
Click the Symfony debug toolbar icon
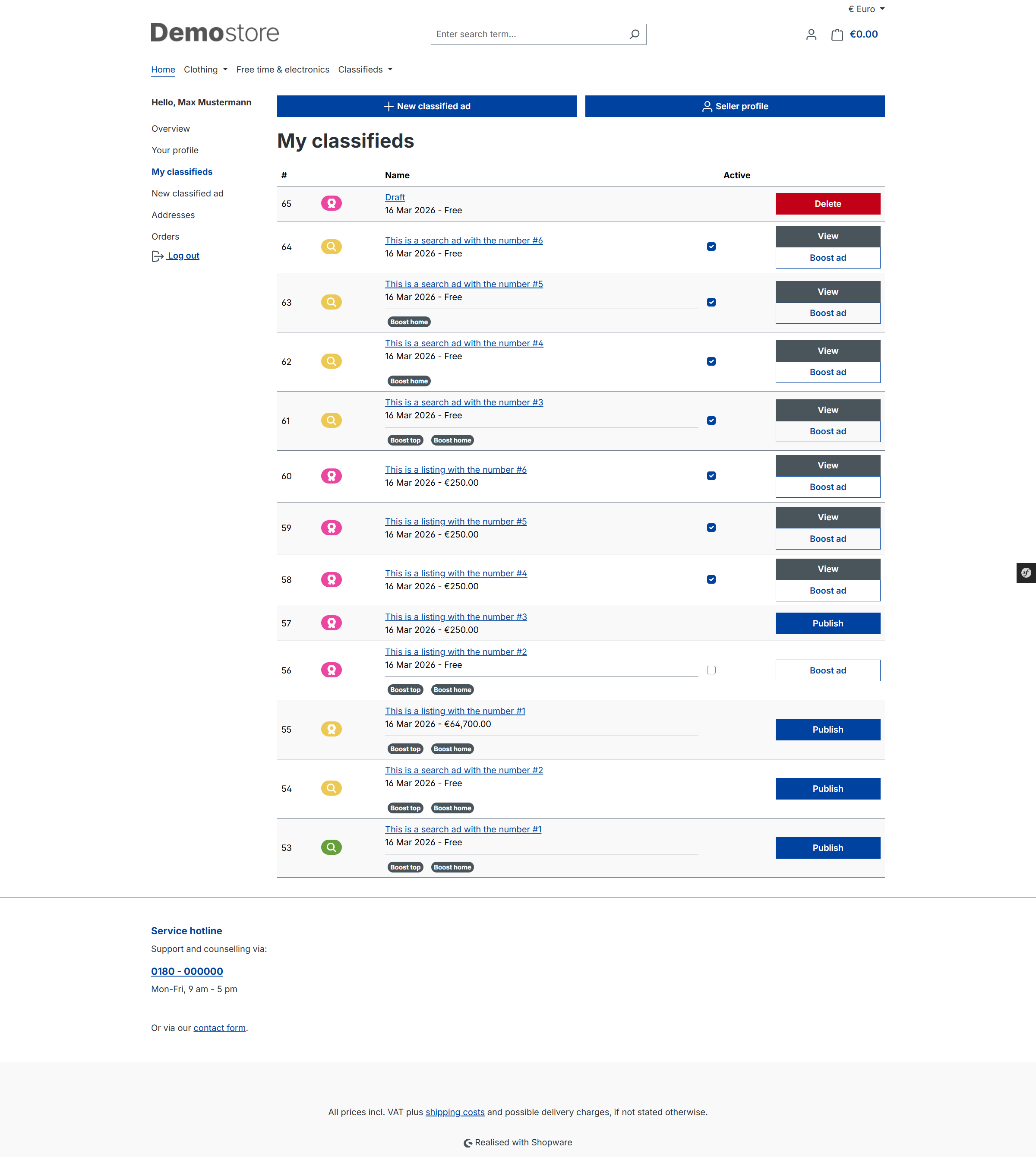click(x=1026, y=573)
